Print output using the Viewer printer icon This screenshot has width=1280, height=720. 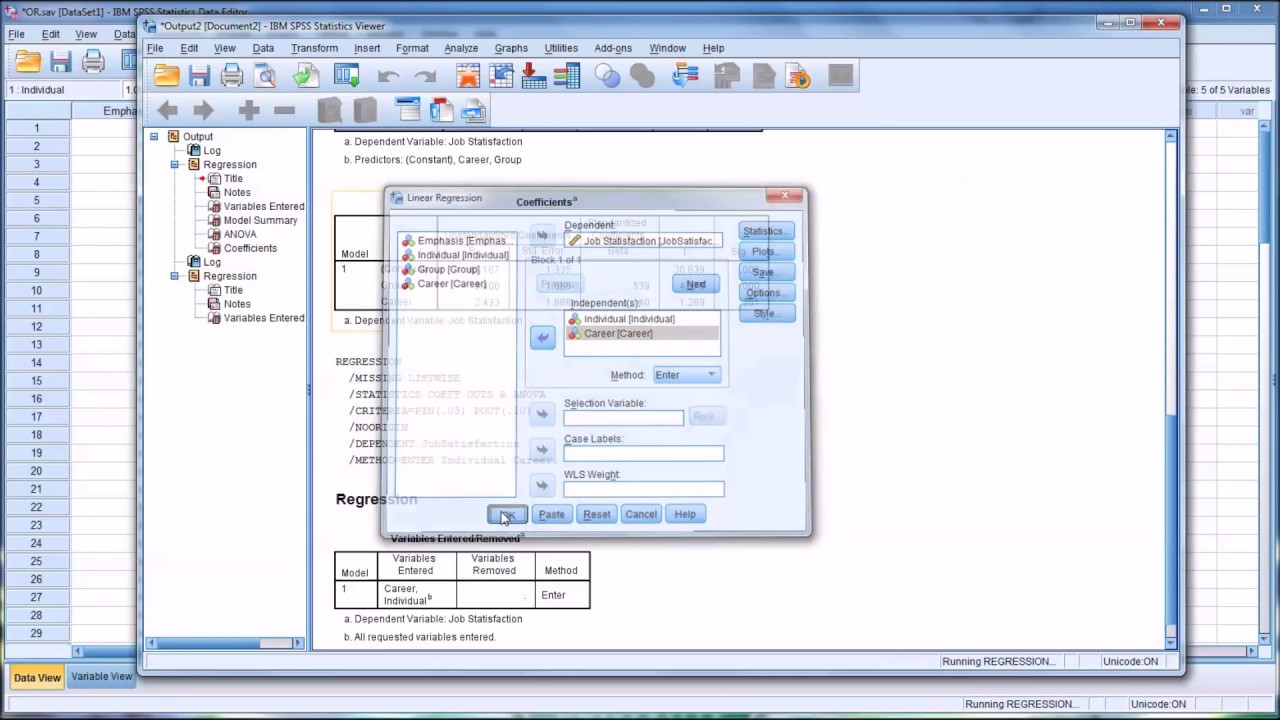click(232, 76)
